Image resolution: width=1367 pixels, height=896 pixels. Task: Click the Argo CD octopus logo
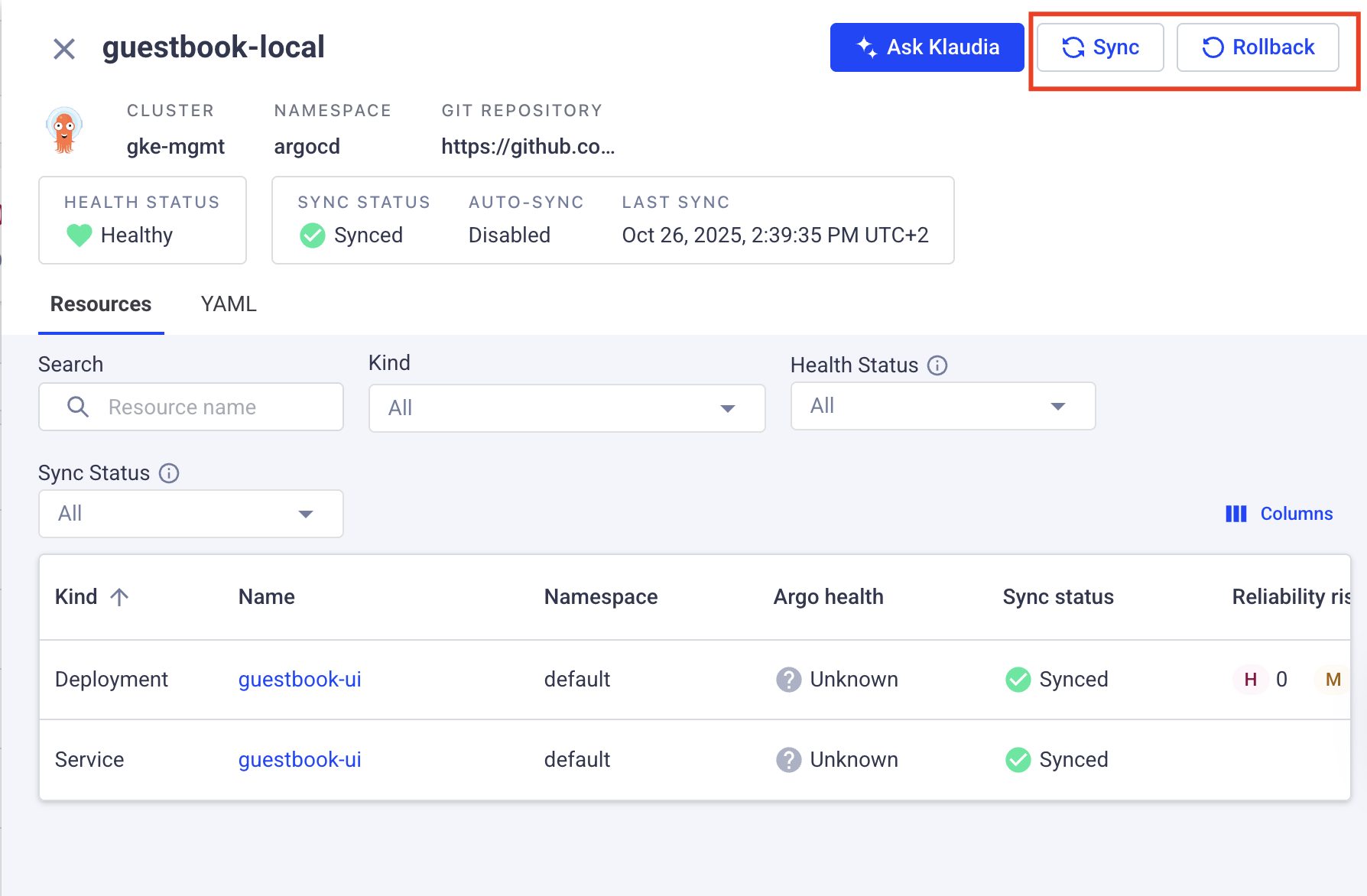click(64, 130)
